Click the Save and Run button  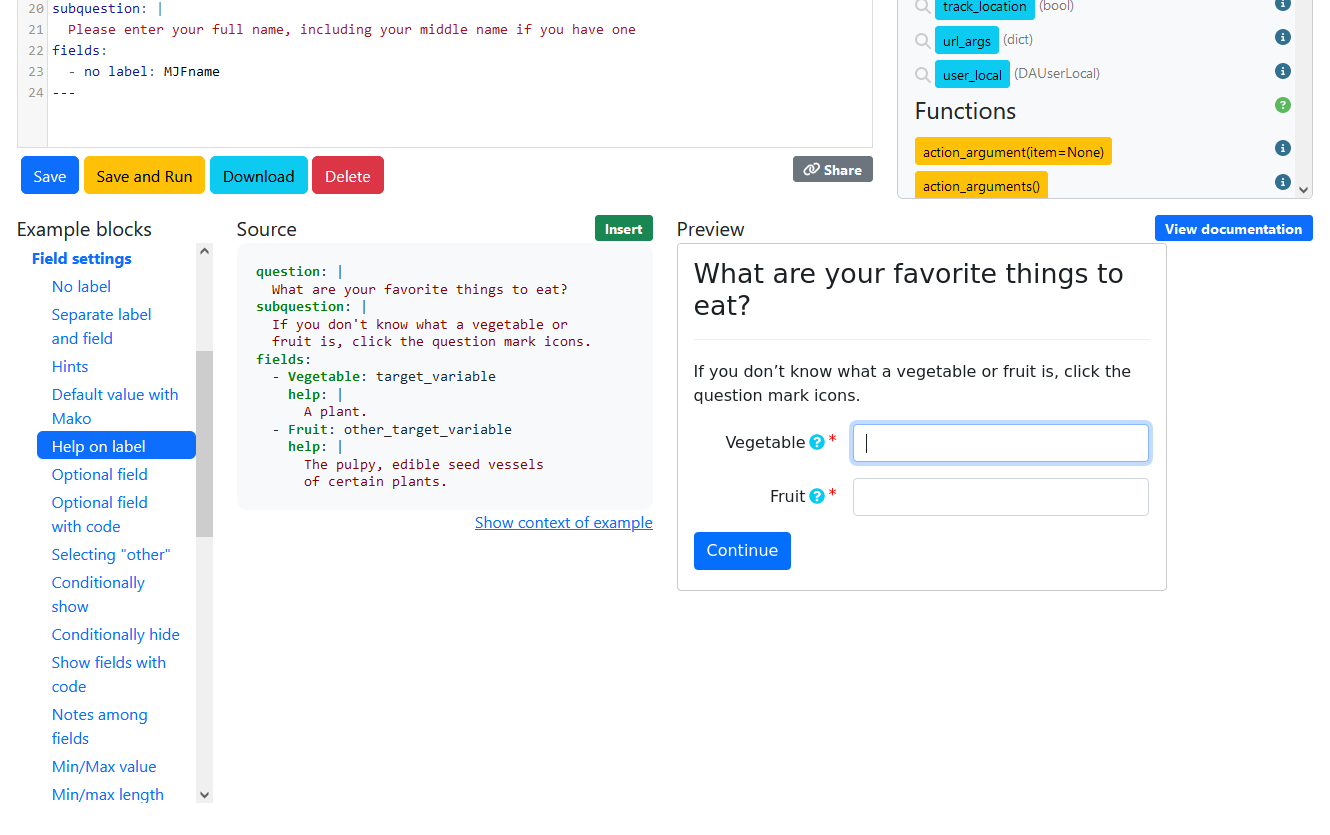point(143,175)
